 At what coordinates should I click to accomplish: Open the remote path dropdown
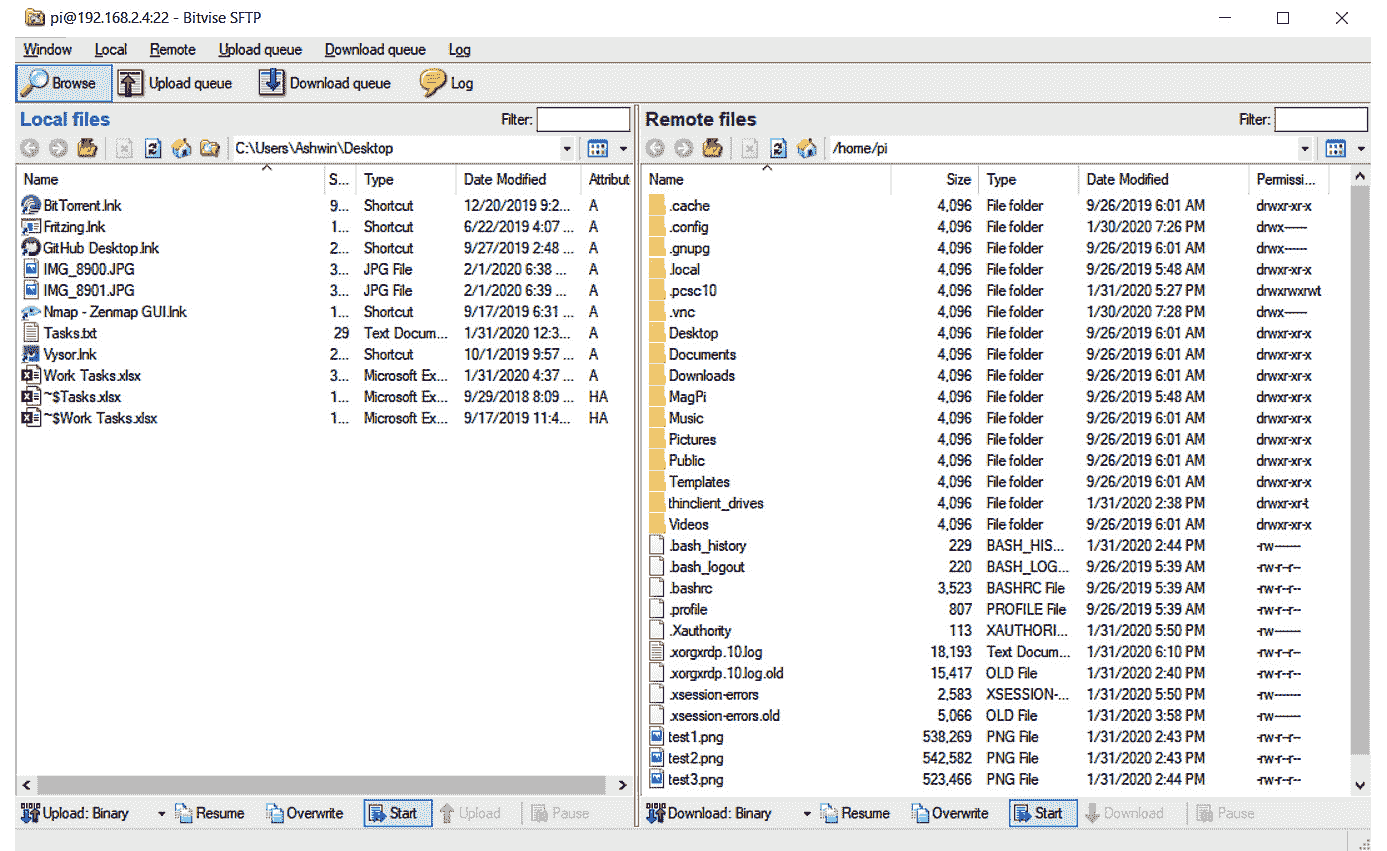click(x=1306, y=147)
